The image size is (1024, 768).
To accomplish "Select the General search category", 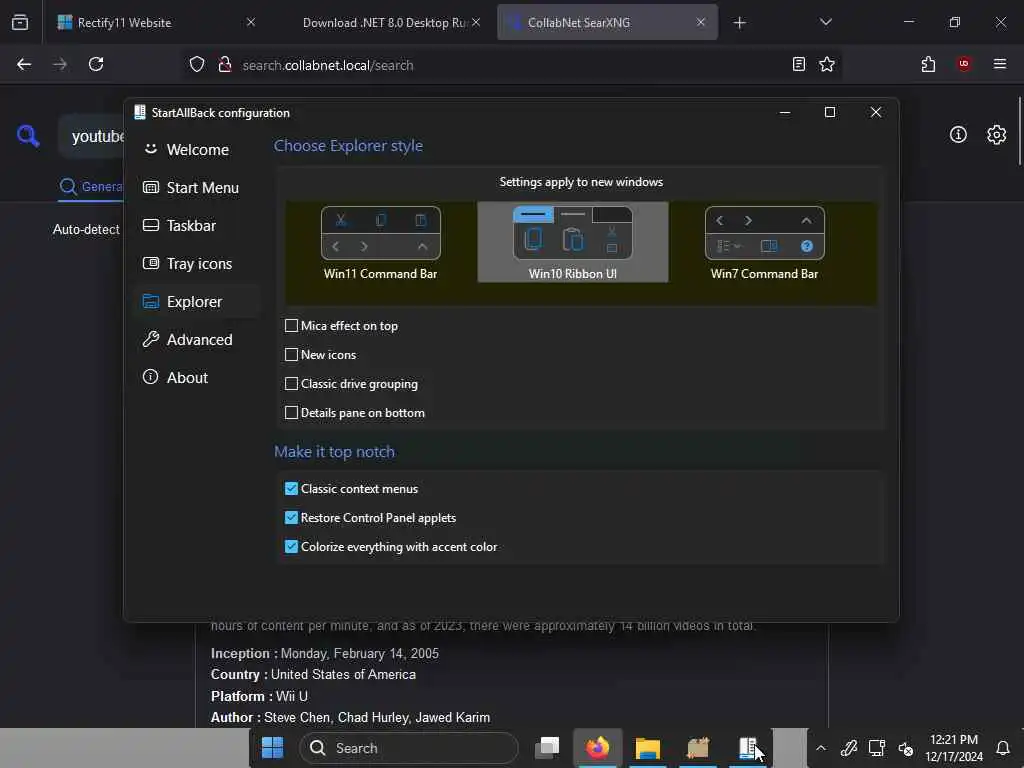I will [x=91, y=187].
